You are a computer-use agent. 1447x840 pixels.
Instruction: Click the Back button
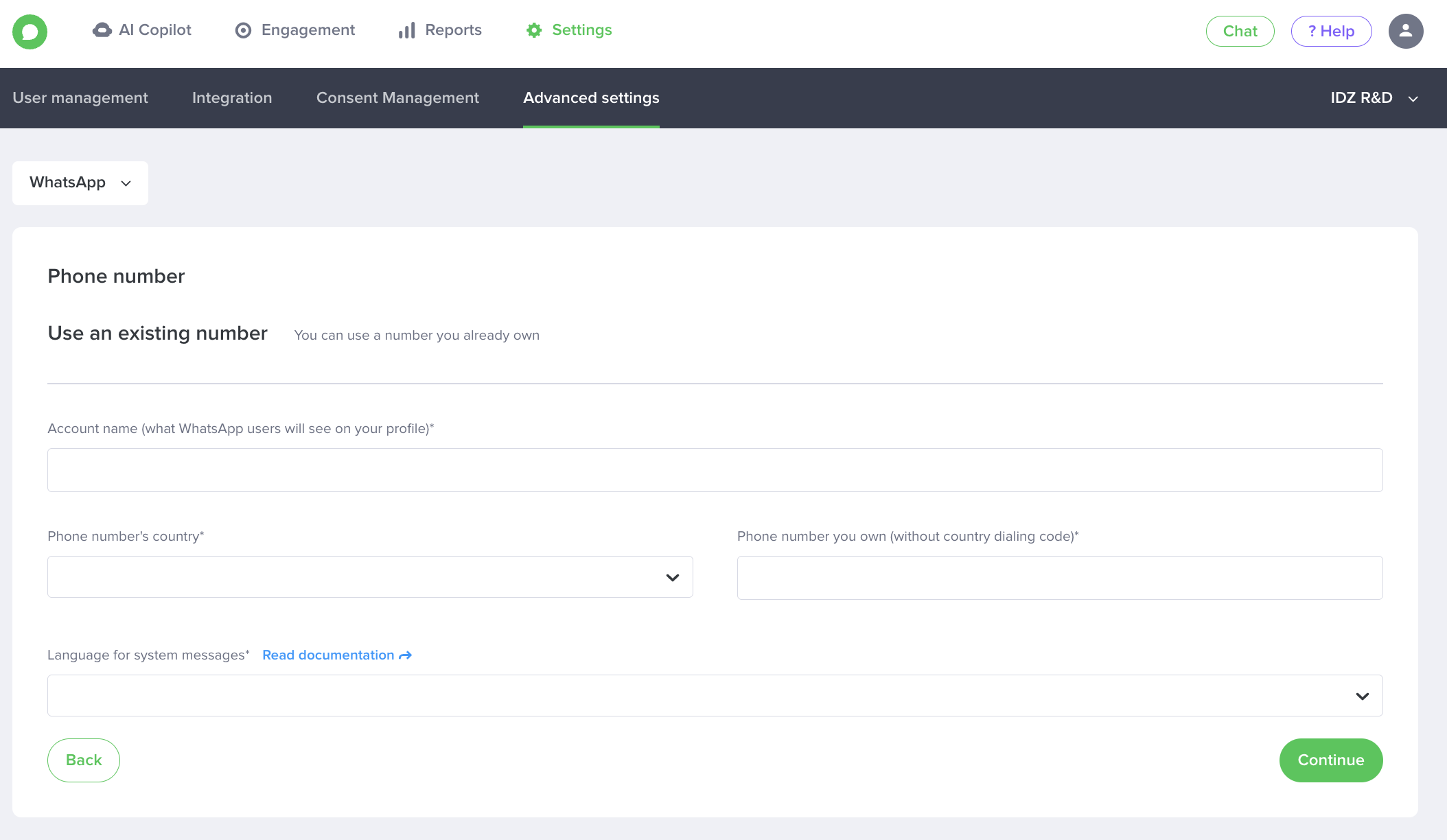pyautogui.click(x=84, y=760)
